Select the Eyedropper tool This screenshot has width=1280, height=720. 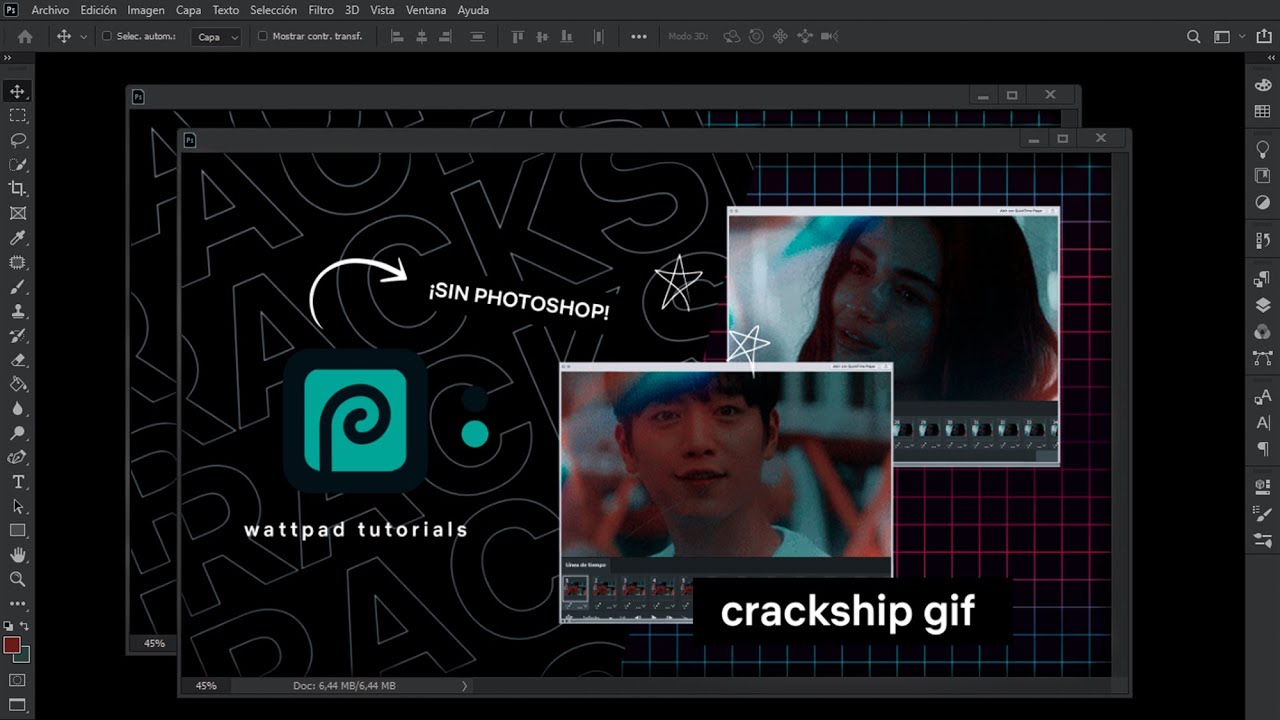(x=17, y=238)
